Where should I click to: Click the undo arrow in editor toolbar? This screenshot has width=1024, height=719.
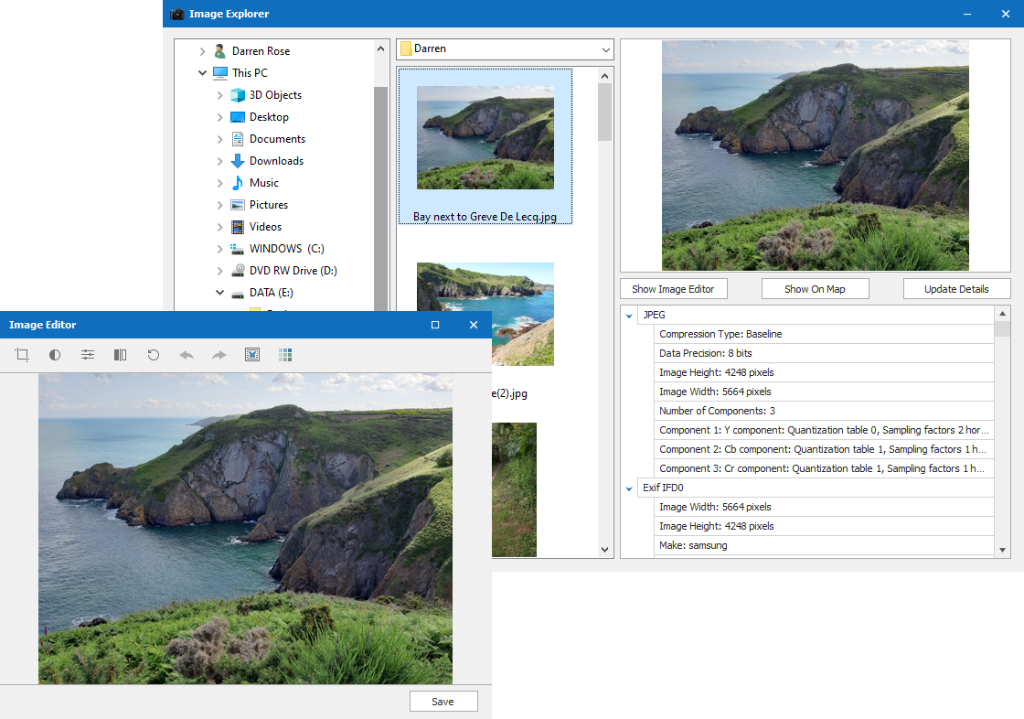coord(186,355)
